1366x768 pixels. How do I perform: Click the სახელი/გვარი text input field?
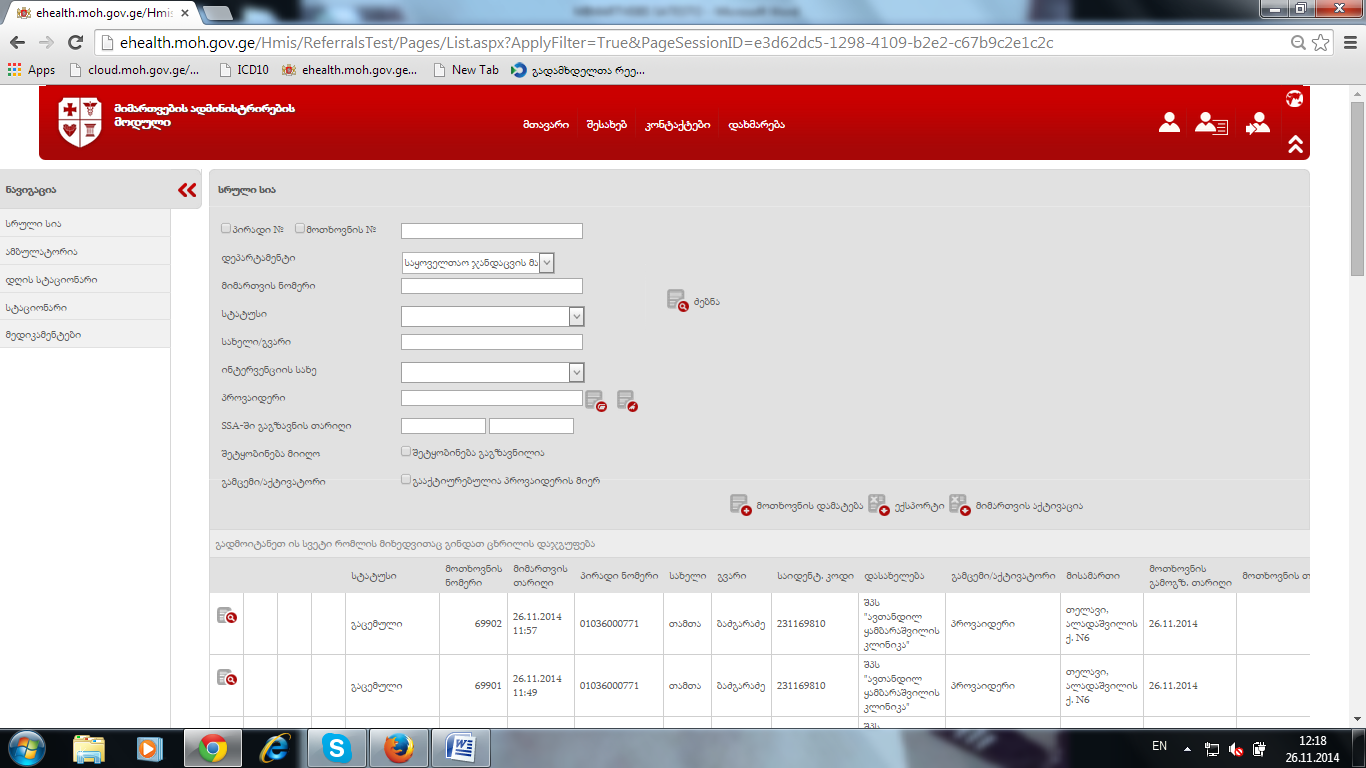[491, 342]
